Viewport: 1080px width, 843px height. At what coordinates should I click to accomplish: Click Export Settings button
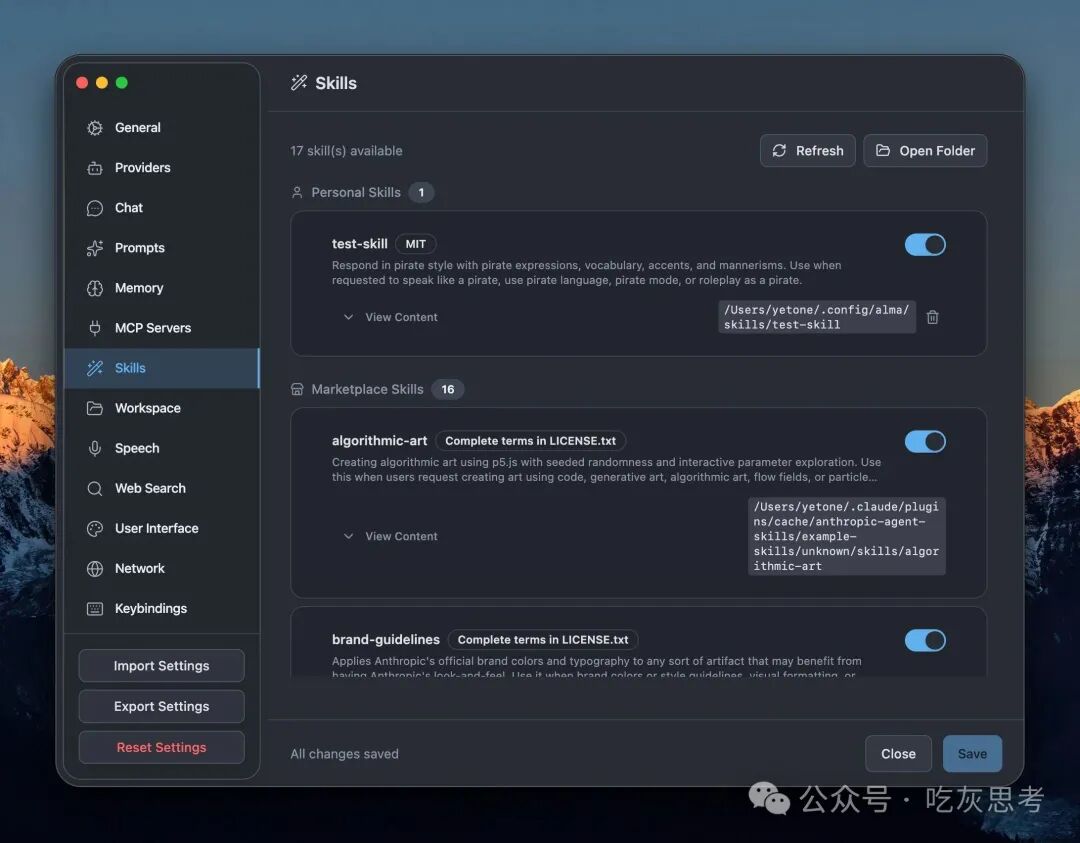162,707
